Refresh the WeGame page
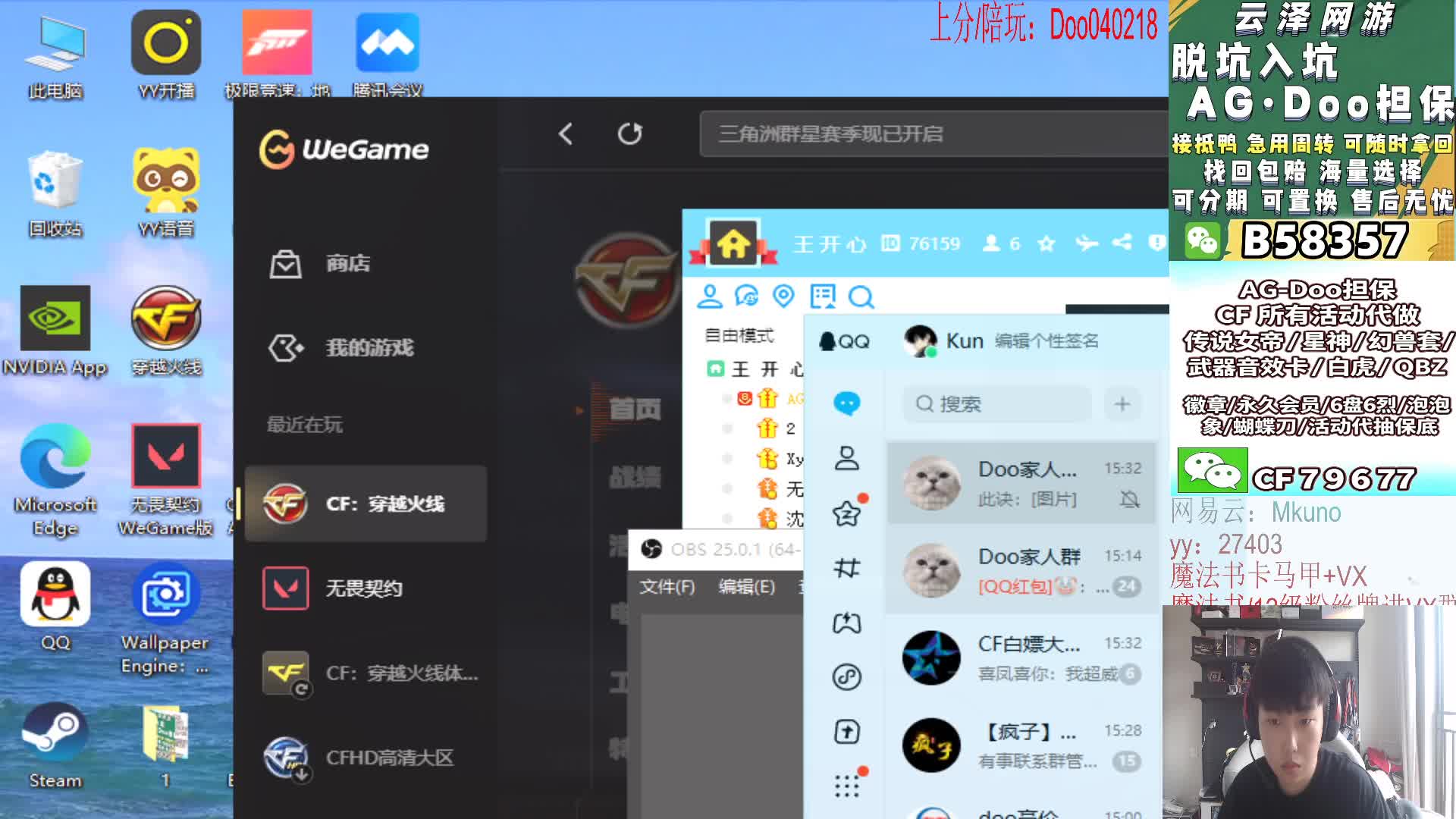 (x=629, y=134)
